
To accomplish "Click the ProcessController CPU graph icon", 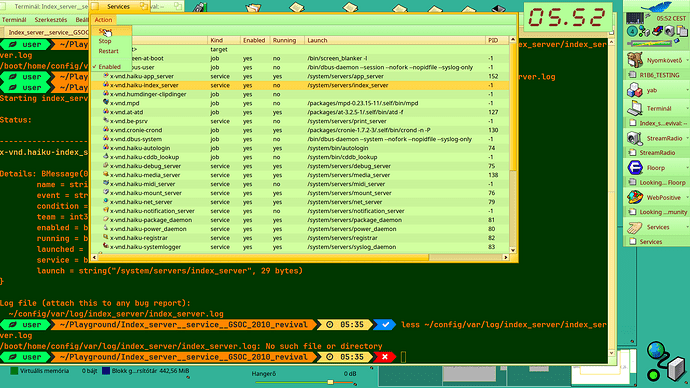I will [635, 18].
